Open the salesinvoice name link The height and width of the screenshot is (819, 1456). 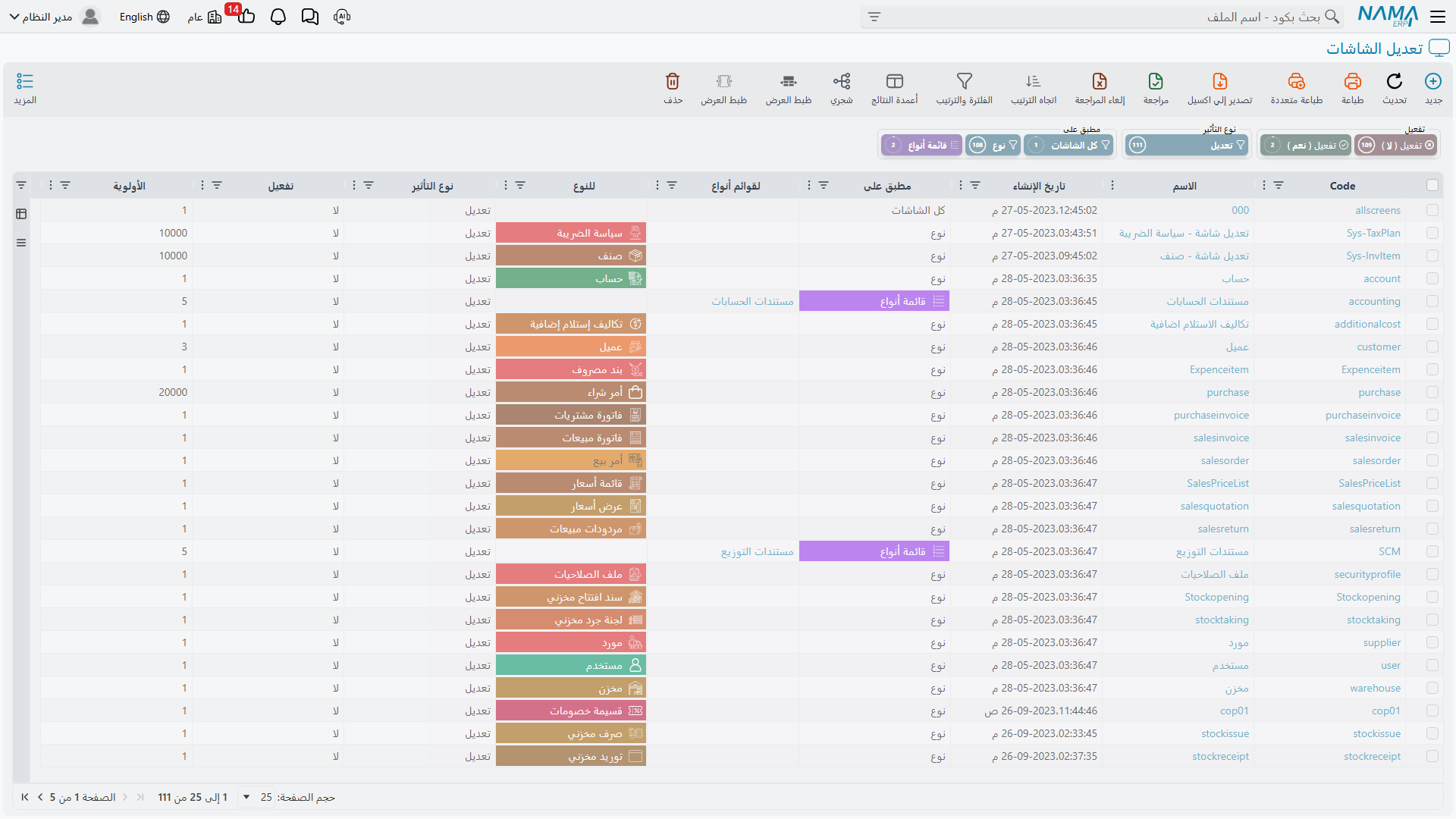click(x=1220, y=438)
